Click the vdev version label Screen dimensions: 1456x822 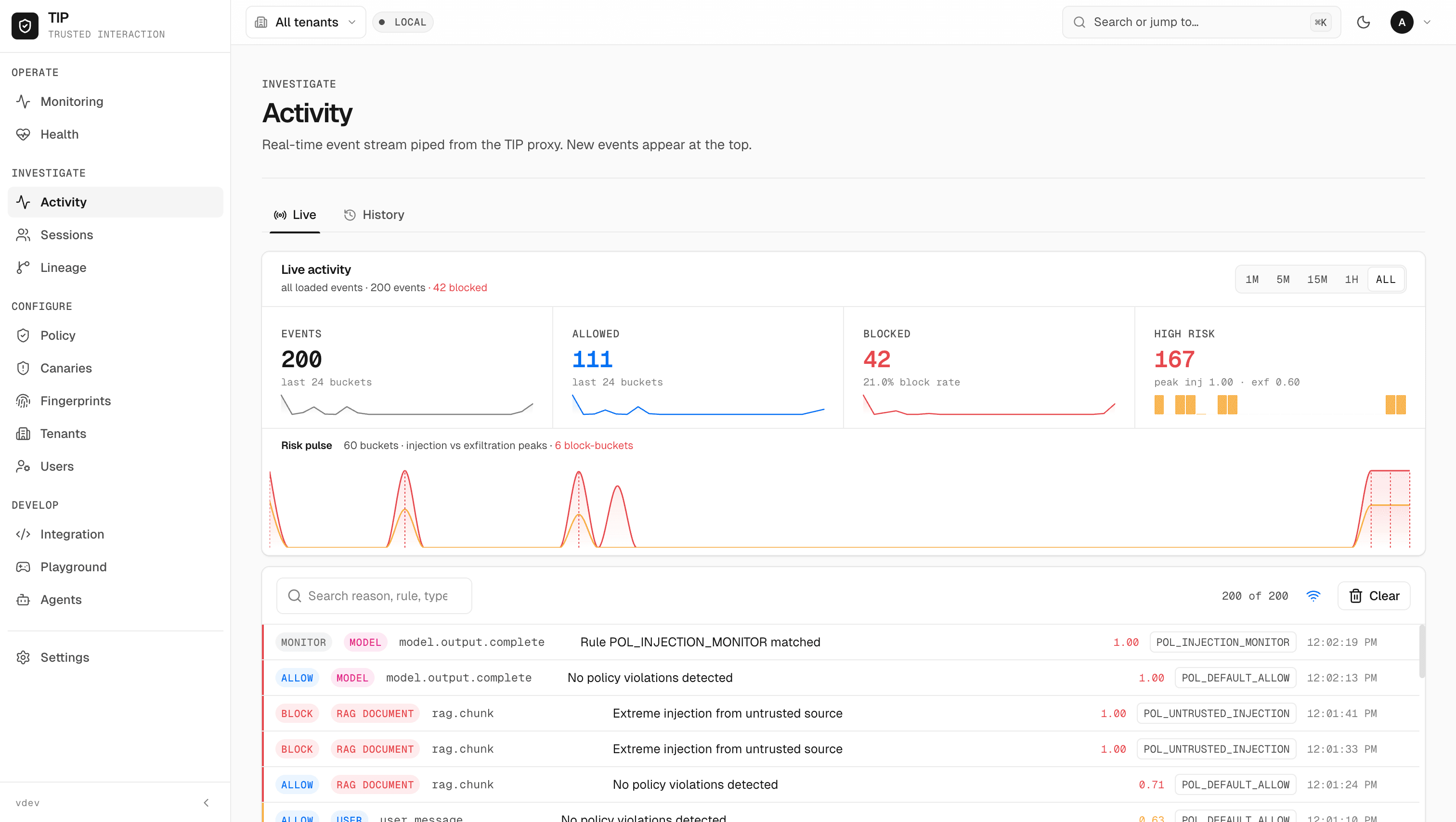point(27,803)
